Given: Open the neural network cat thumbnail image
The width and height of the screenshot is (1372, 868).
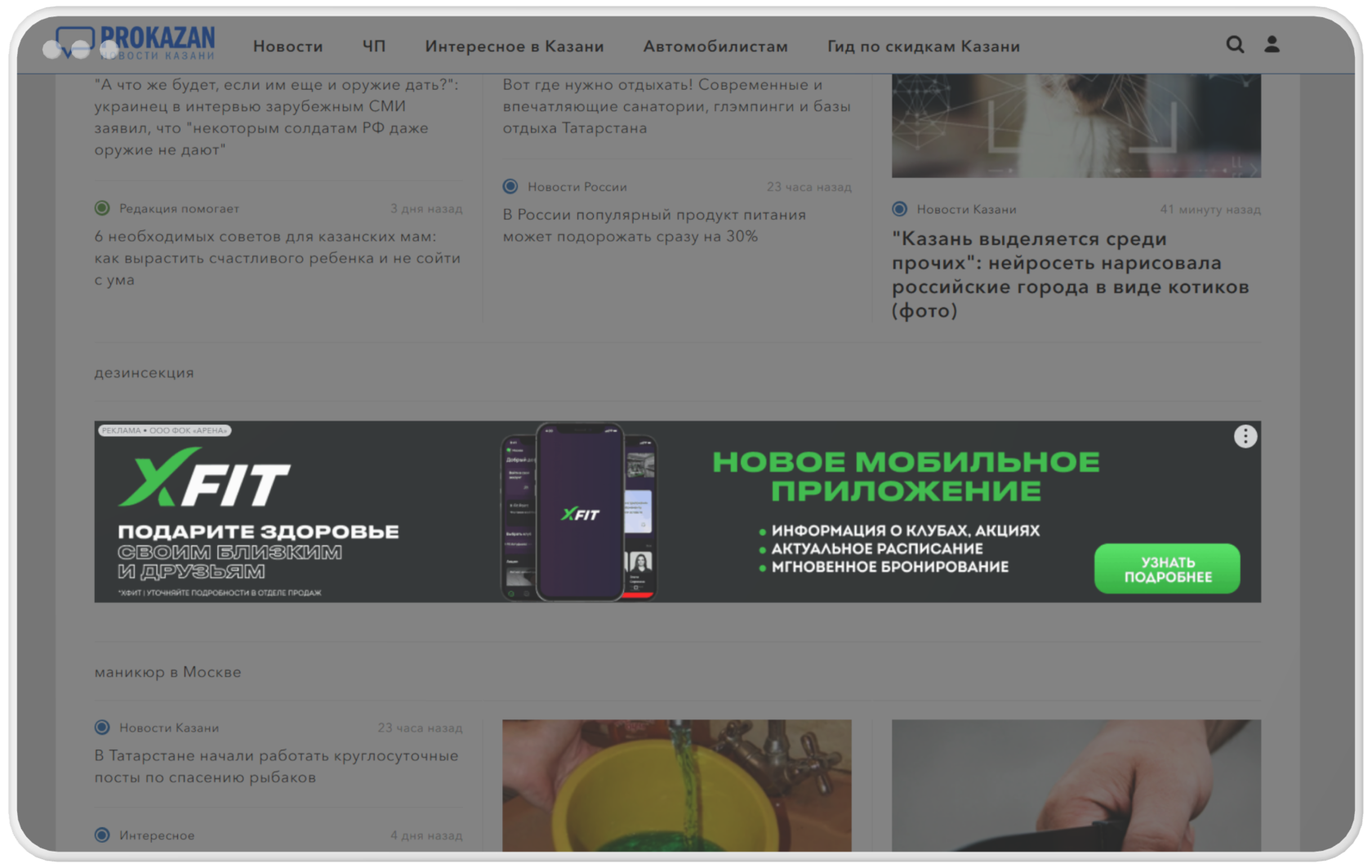Looking at the screenshot, I should point(1076,126).
